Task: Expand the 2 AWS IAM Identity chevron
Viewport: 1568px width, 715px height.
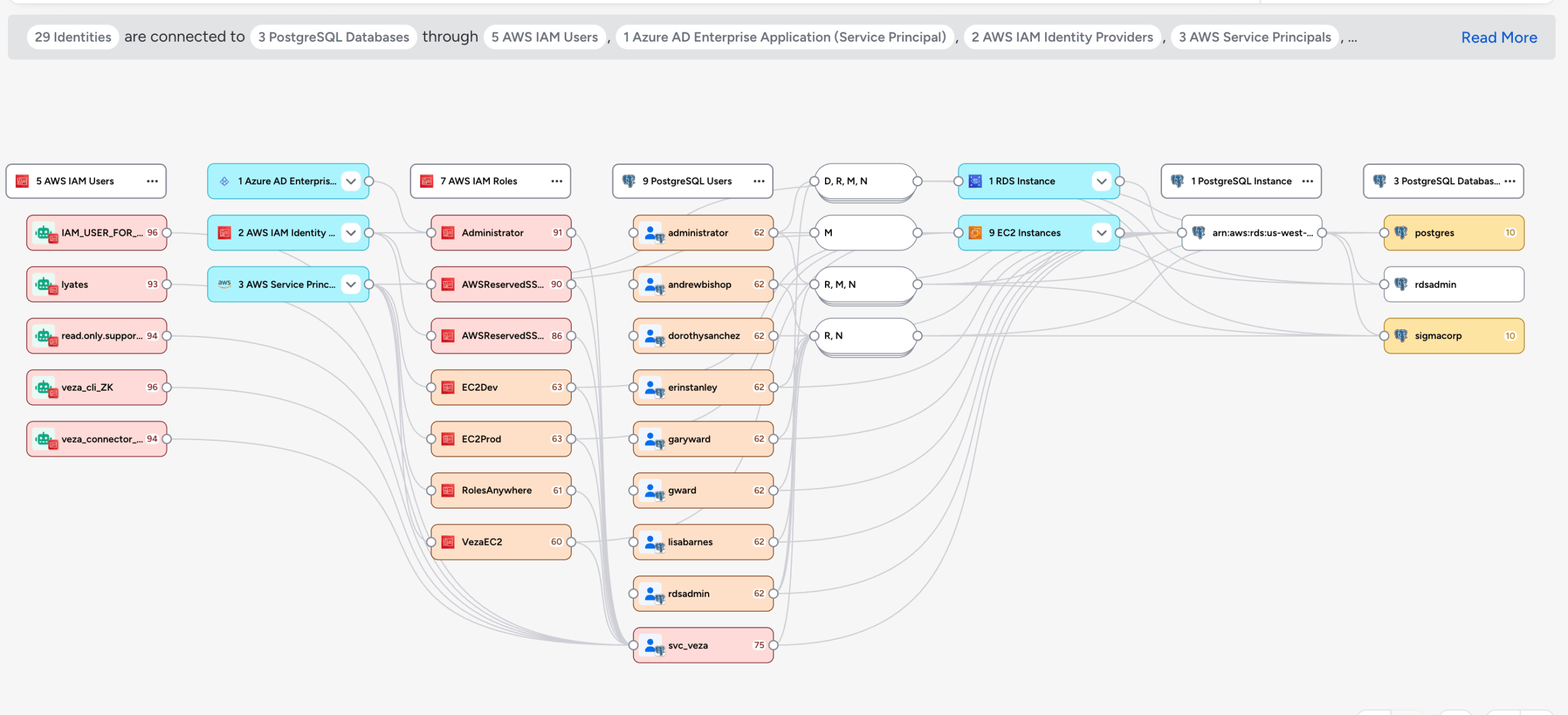Action: point(351,233)
